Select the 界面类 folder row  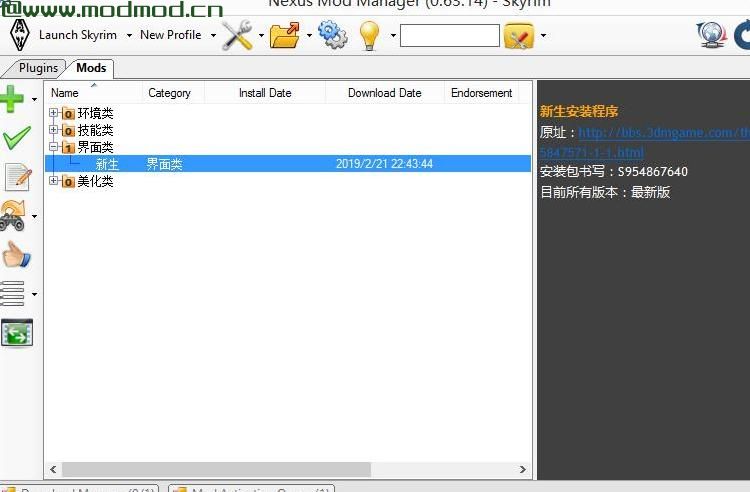click(x=95, y=147)
